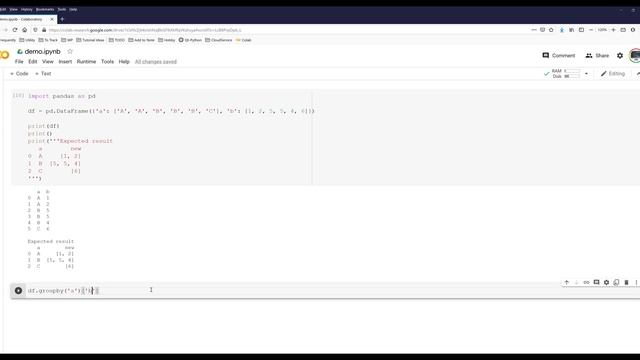Open the Colab Edit menu
Image resolution: width=640 pixels, height=360 pixels.
(33, 62)
